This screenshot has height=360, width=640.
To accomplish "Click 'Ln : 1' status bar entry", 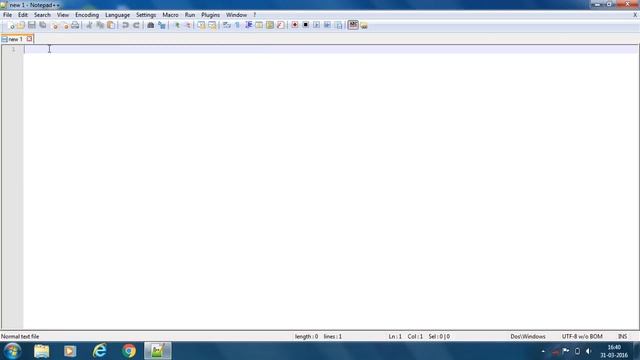I will tap(395, 336).
